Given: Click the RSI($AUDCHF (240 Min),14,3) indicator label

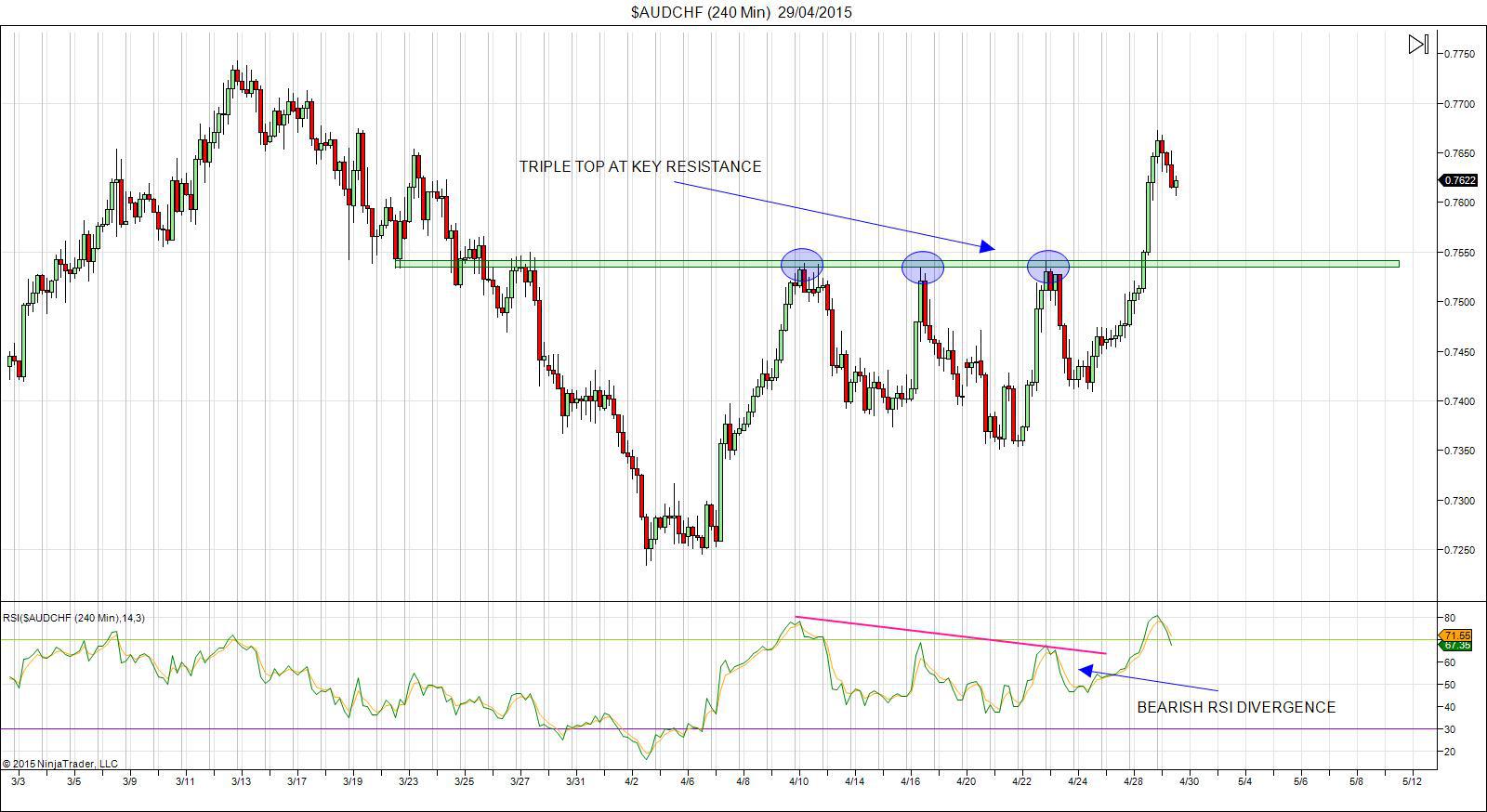Looking at the screenshot, I should coord(74,618).
